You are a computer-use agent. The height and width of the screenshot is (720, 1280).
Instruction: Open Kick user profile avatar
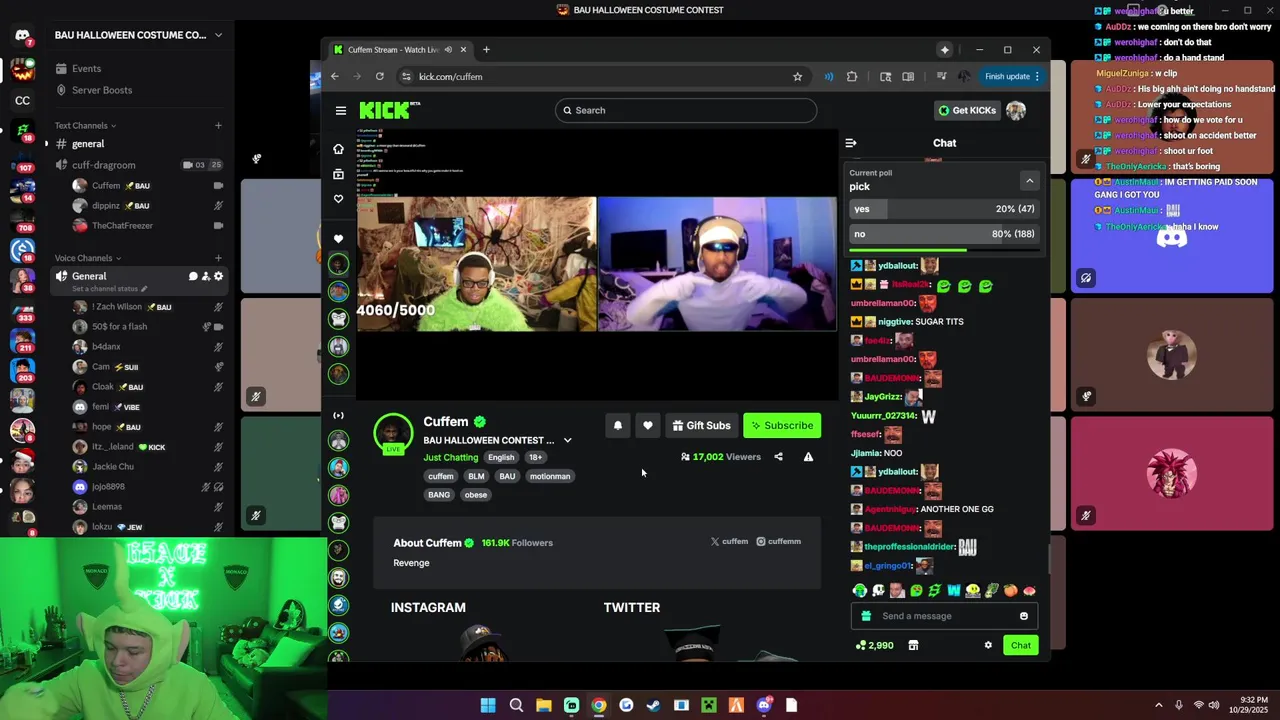pos(1016,110)
